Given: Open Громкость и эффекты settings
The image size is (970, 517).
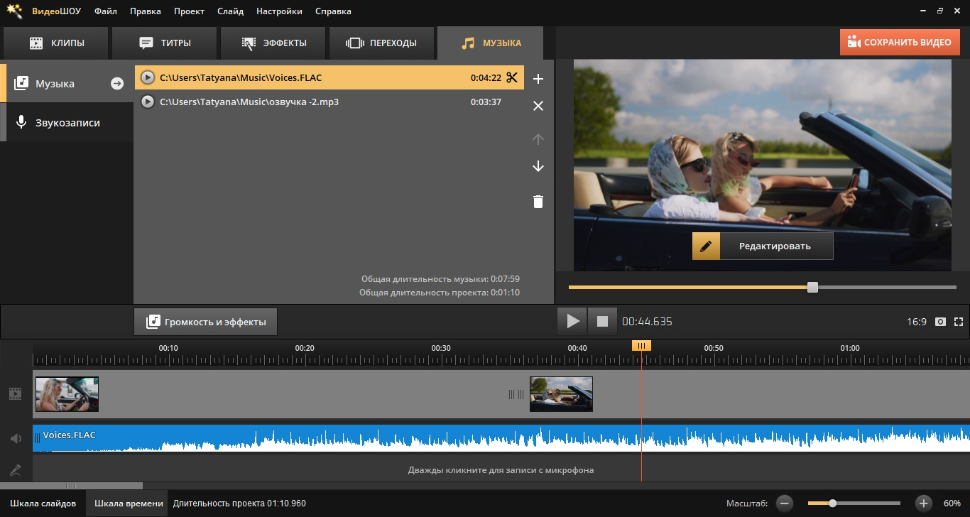Looking at the screenshot, I should (206, 322).
